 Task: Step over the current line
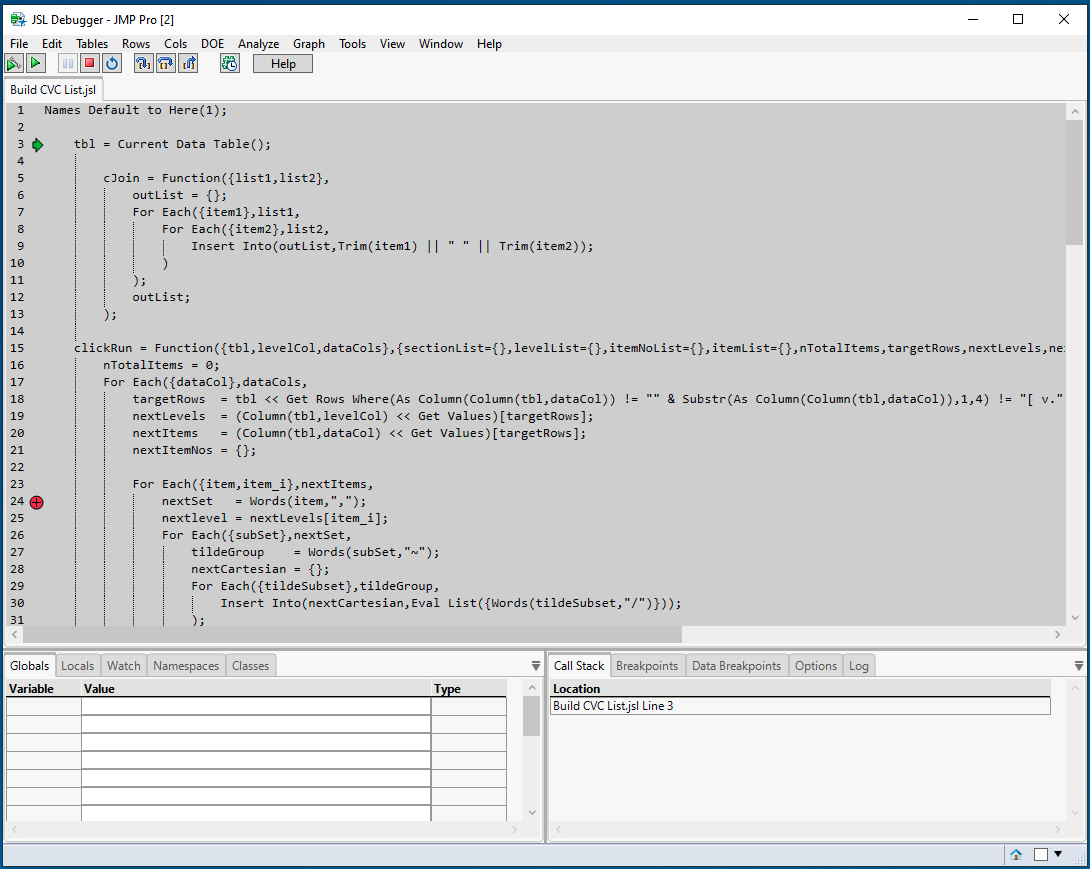166,63
